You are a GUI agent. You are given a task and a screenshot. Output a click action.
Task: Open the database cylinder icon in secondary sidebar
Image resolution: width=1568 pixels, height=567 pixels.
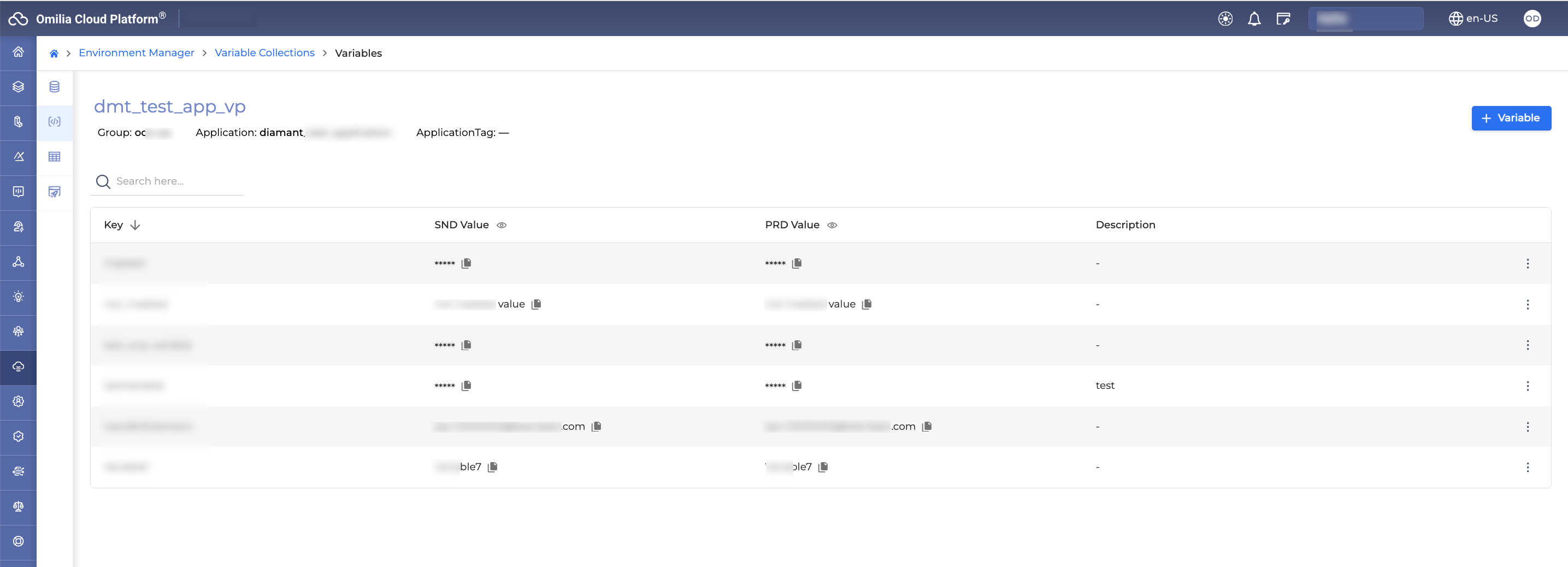(x=54, y=87)
